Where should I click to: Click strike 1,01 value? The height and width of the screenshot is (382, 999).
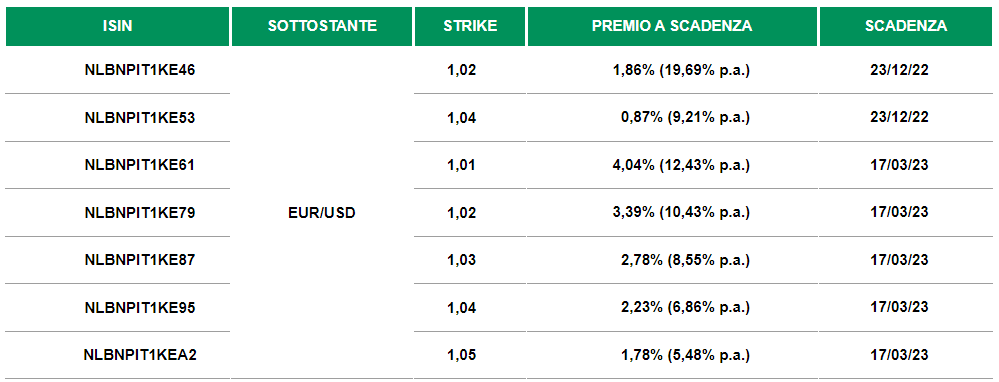462,165
